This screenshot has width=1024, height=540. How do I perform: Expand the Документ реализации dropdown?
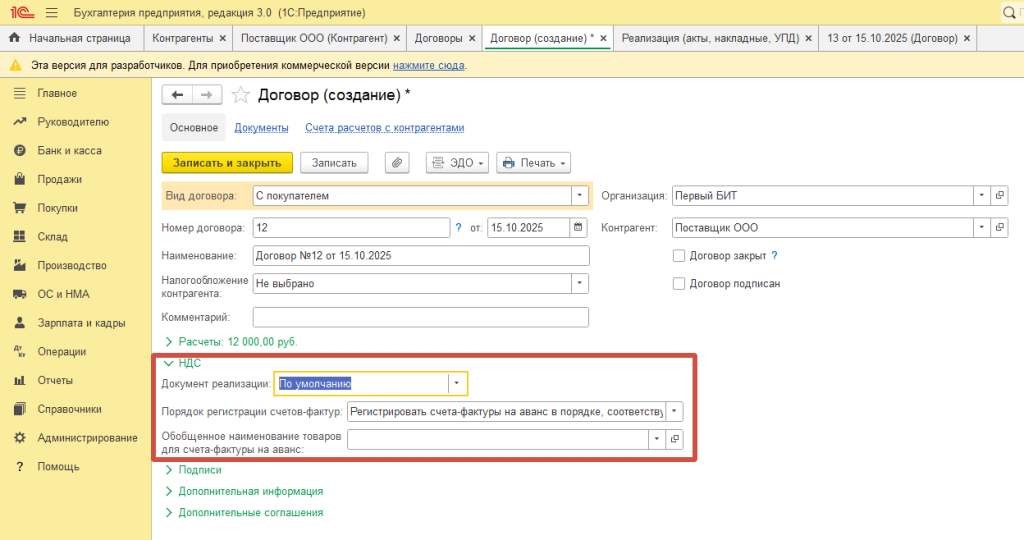(x=457, y=384)
